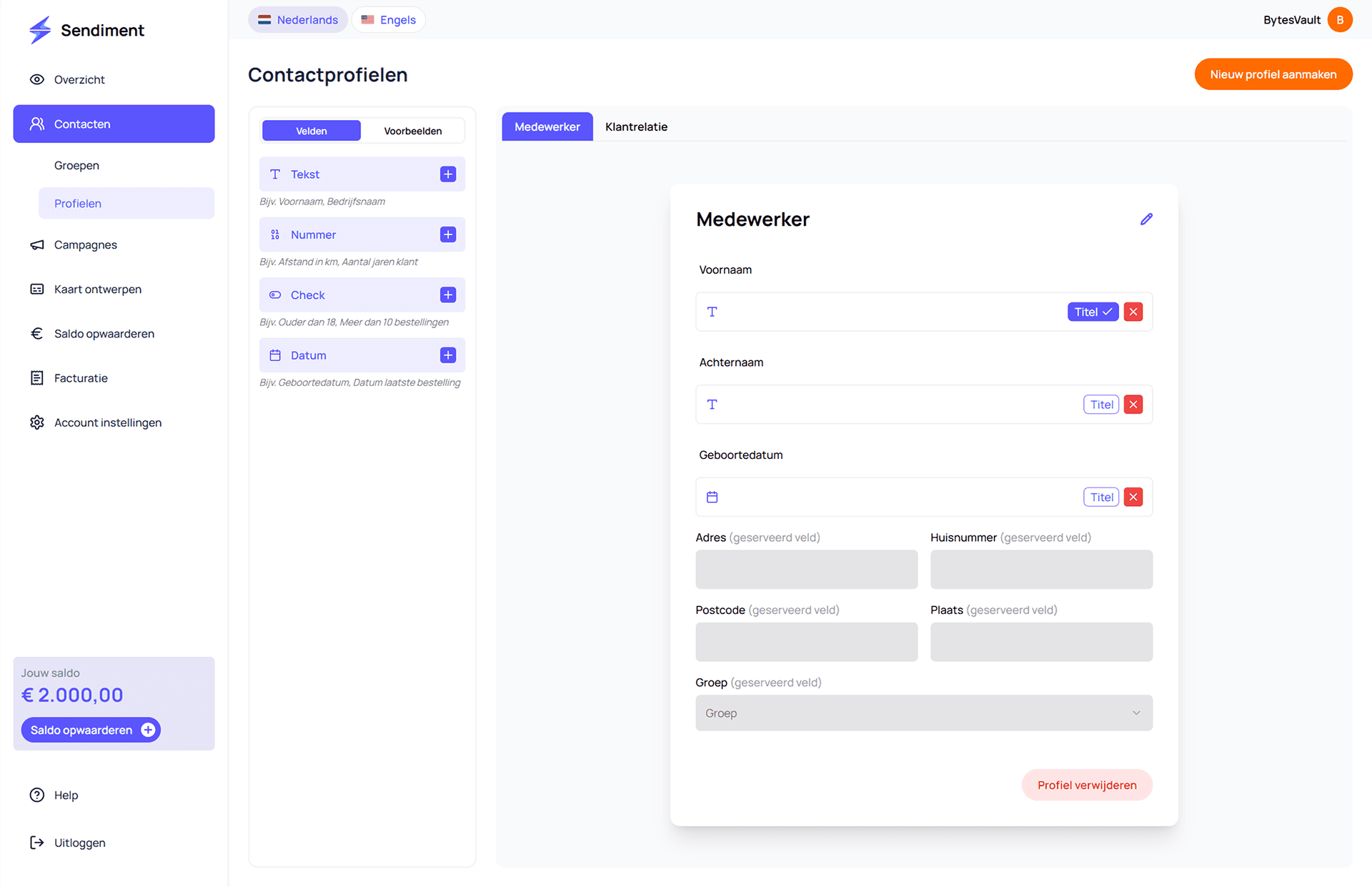Click the Nieuw profiel aanmaken button
Image resolution: width=1372 pixels, height=887 pixels.
click(x=1273, y=74)
